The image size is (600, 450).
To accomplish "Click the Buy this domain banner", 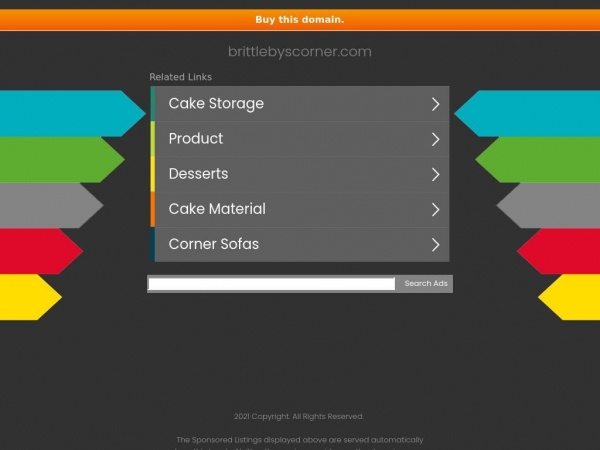I will [x=300, y=20].
